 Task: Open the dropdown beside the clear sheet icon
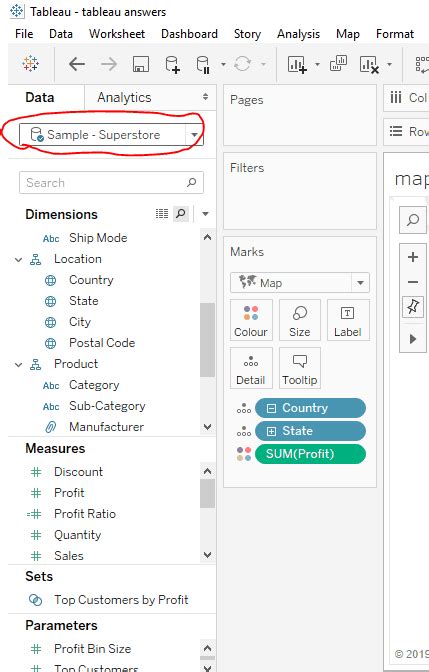tap(389, 64)
